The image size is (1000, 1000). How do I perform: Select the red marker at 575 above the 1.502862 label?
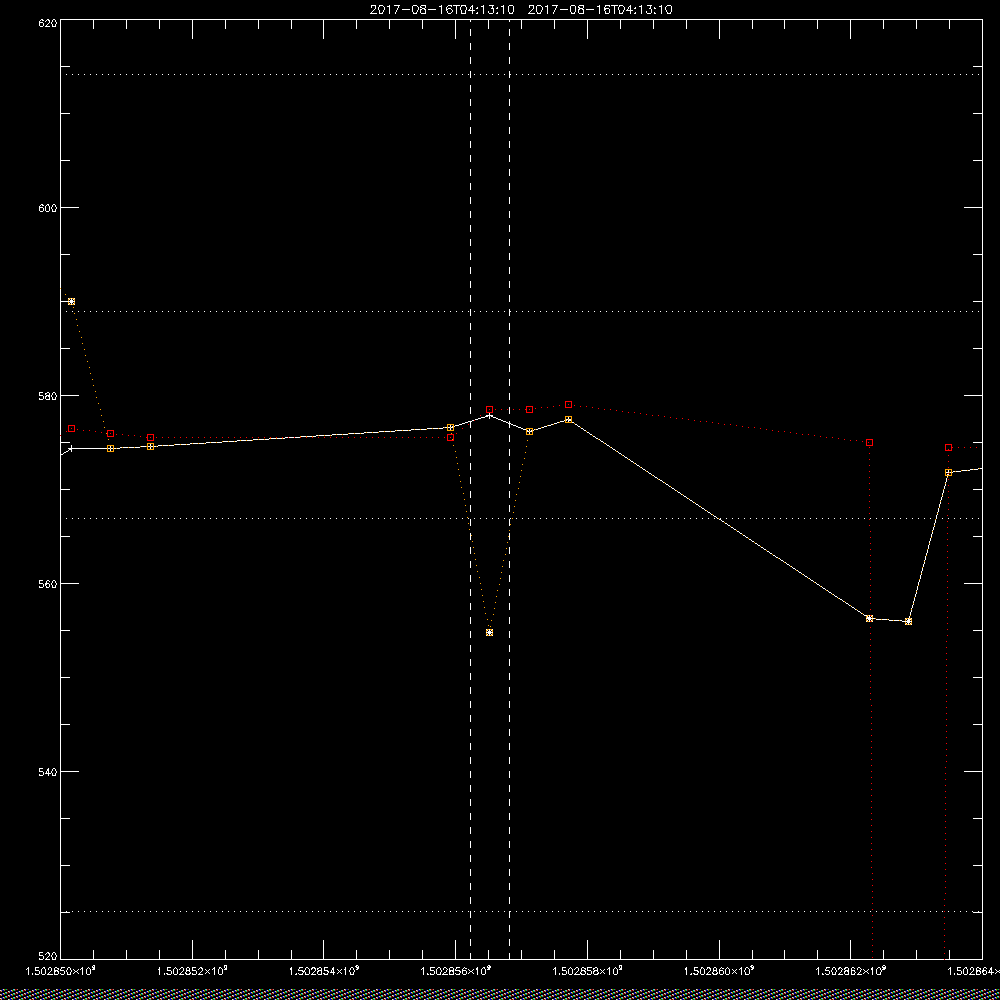coord(869,443)
